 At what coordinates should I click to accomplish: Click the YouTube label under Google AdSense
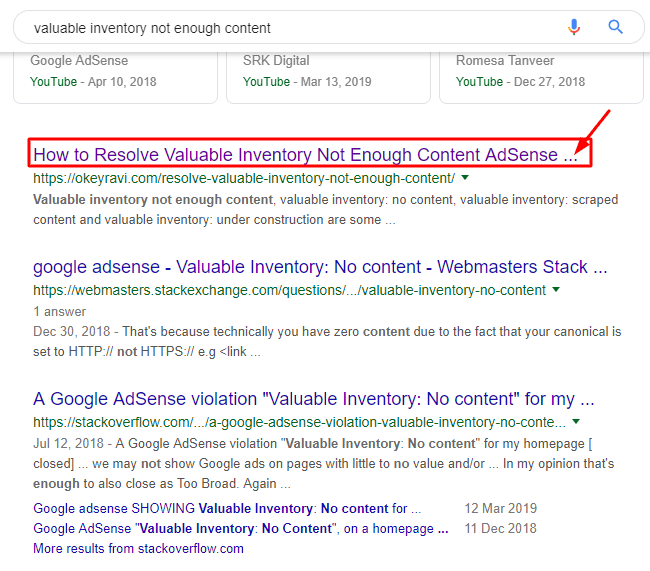click(53, 82)
